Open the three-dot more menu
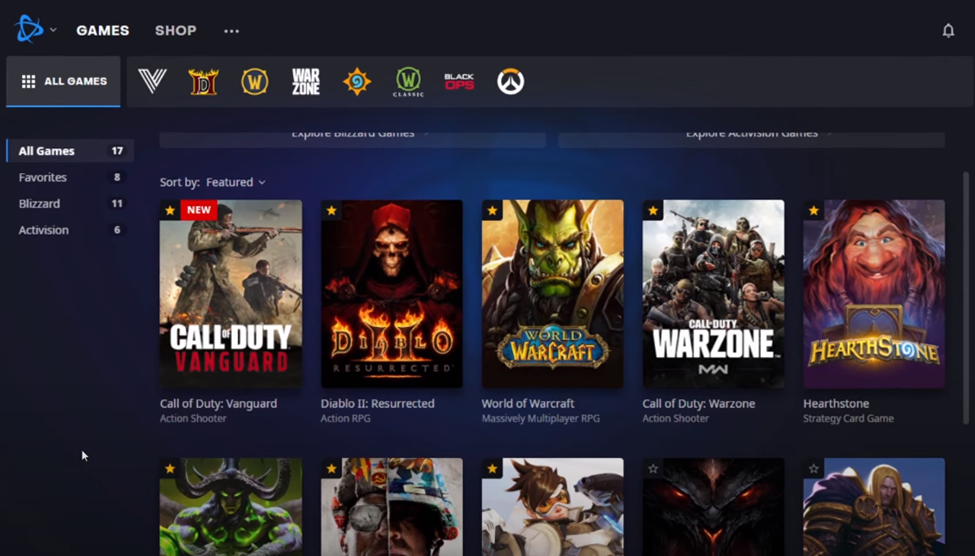 231,31
